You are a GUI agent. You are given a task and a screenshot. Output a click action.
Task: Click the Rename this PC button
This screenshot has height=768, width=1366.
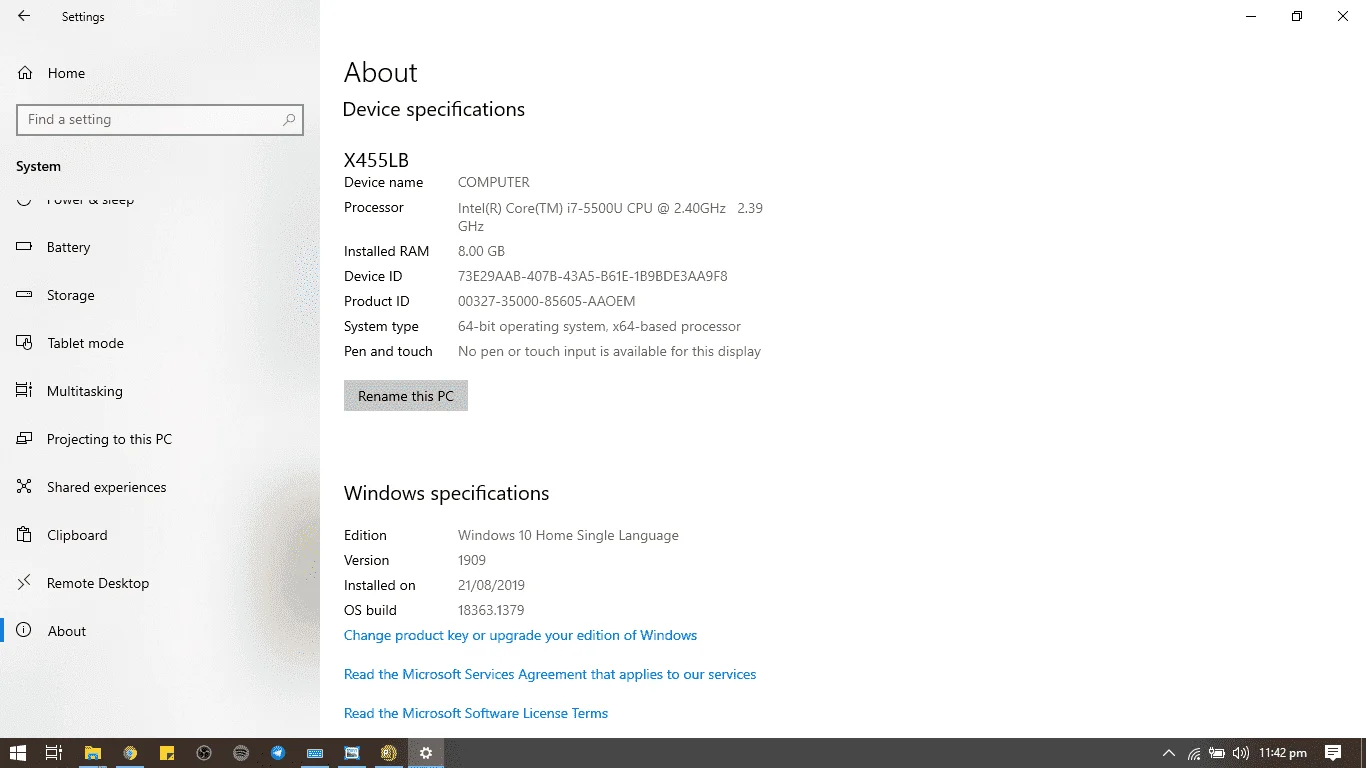point(406,396)
